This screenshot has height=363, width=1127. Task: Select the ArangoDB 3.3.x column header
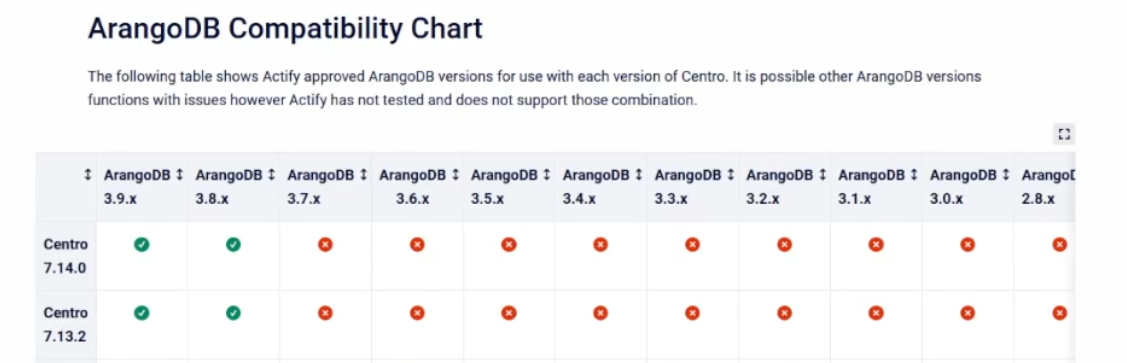point(693,187)
